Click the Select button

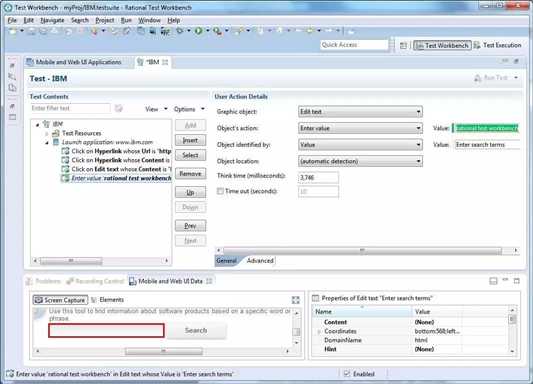pos(190,155)
